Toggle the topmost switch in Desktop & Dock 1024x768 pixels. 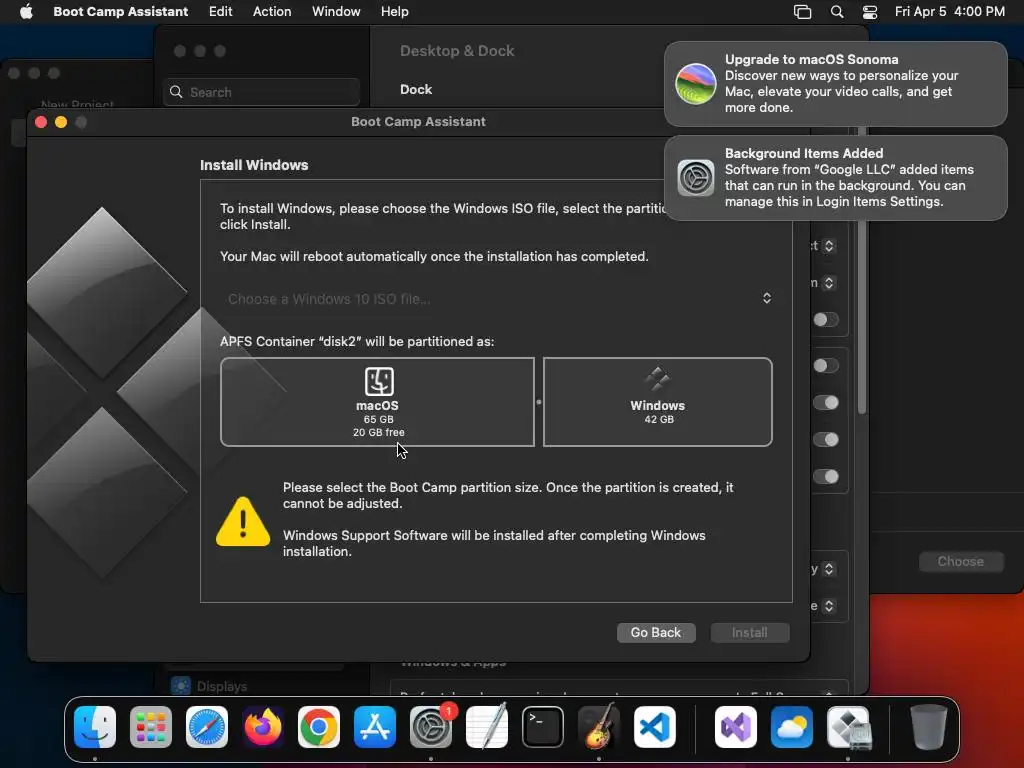click(825, 319)
